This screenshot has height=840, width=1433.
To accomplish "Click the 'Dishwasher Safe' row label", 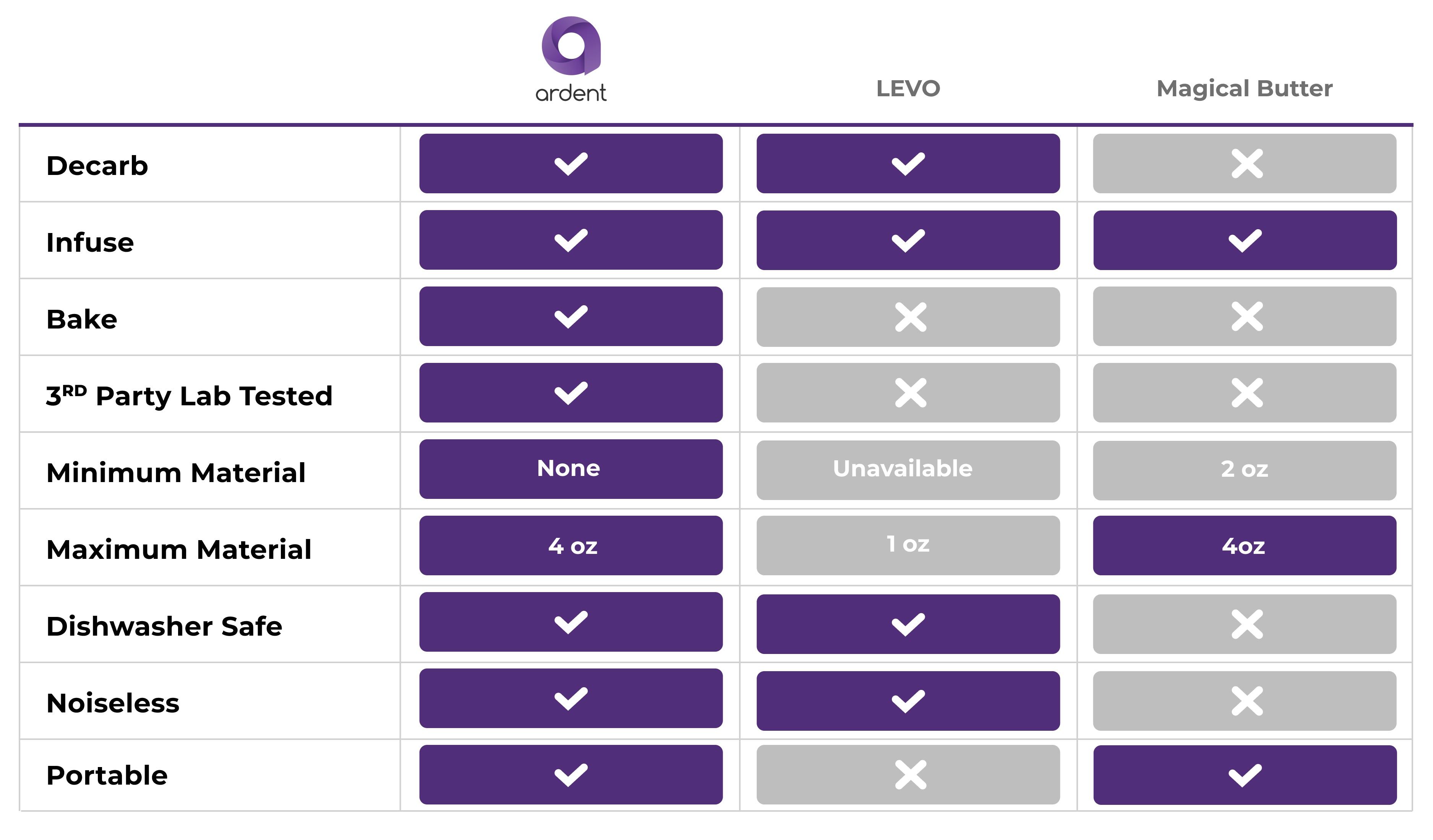I will [x=164, y=626].
